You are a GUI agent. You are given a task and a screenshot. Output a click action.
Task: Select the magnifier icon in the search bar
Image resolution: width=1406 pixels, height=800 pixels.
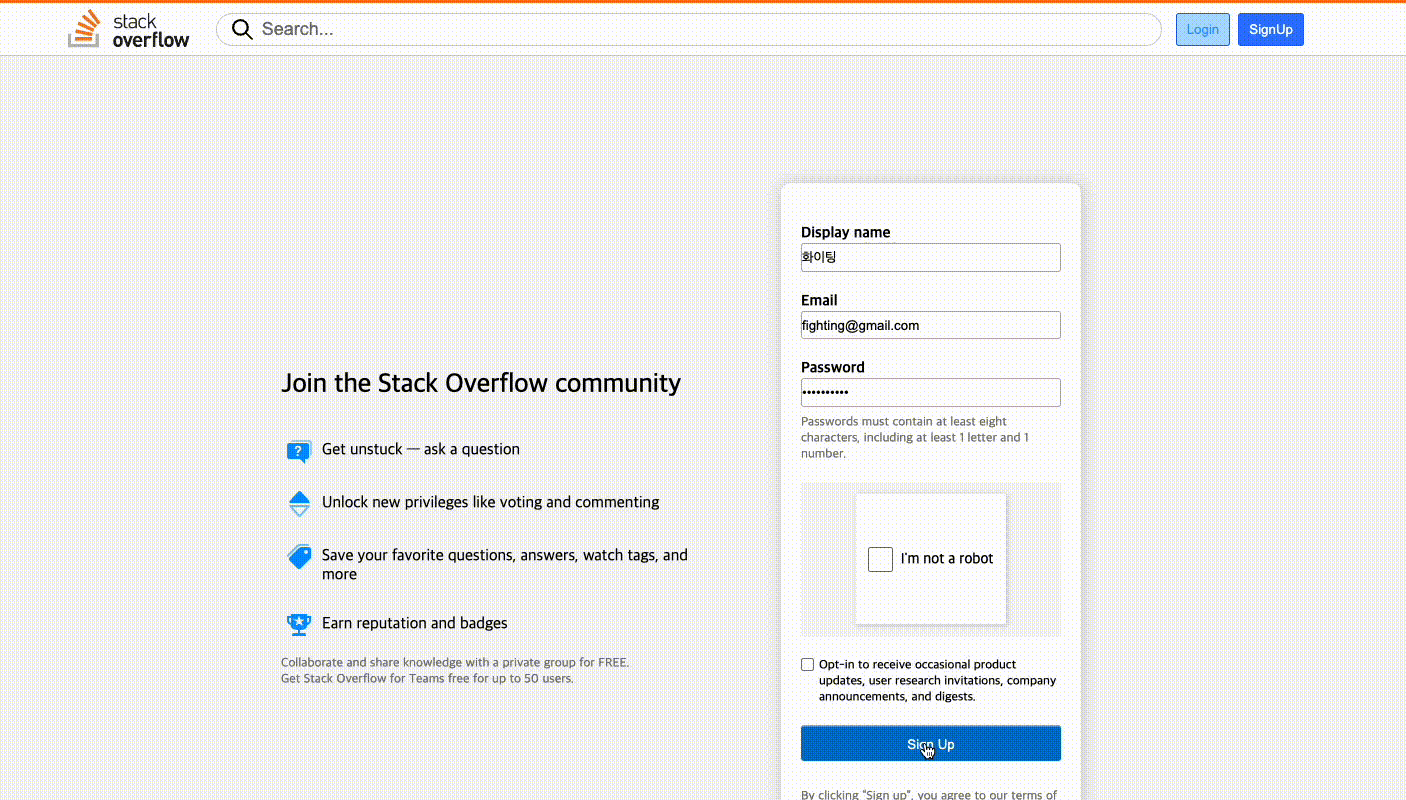tap(242, 29)
